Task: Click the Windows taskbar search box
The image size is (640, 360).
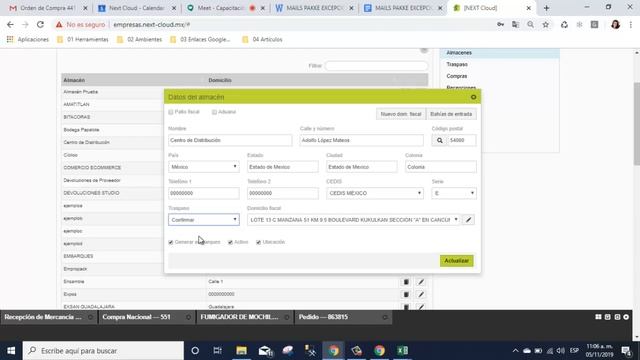Action: [103, 351]
